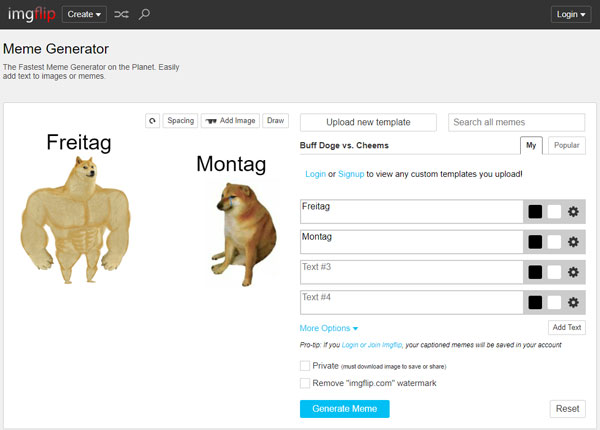Open search with the magnifier icon
The height and width of the screenshot is (430, 600).
[x=145, y=15]
